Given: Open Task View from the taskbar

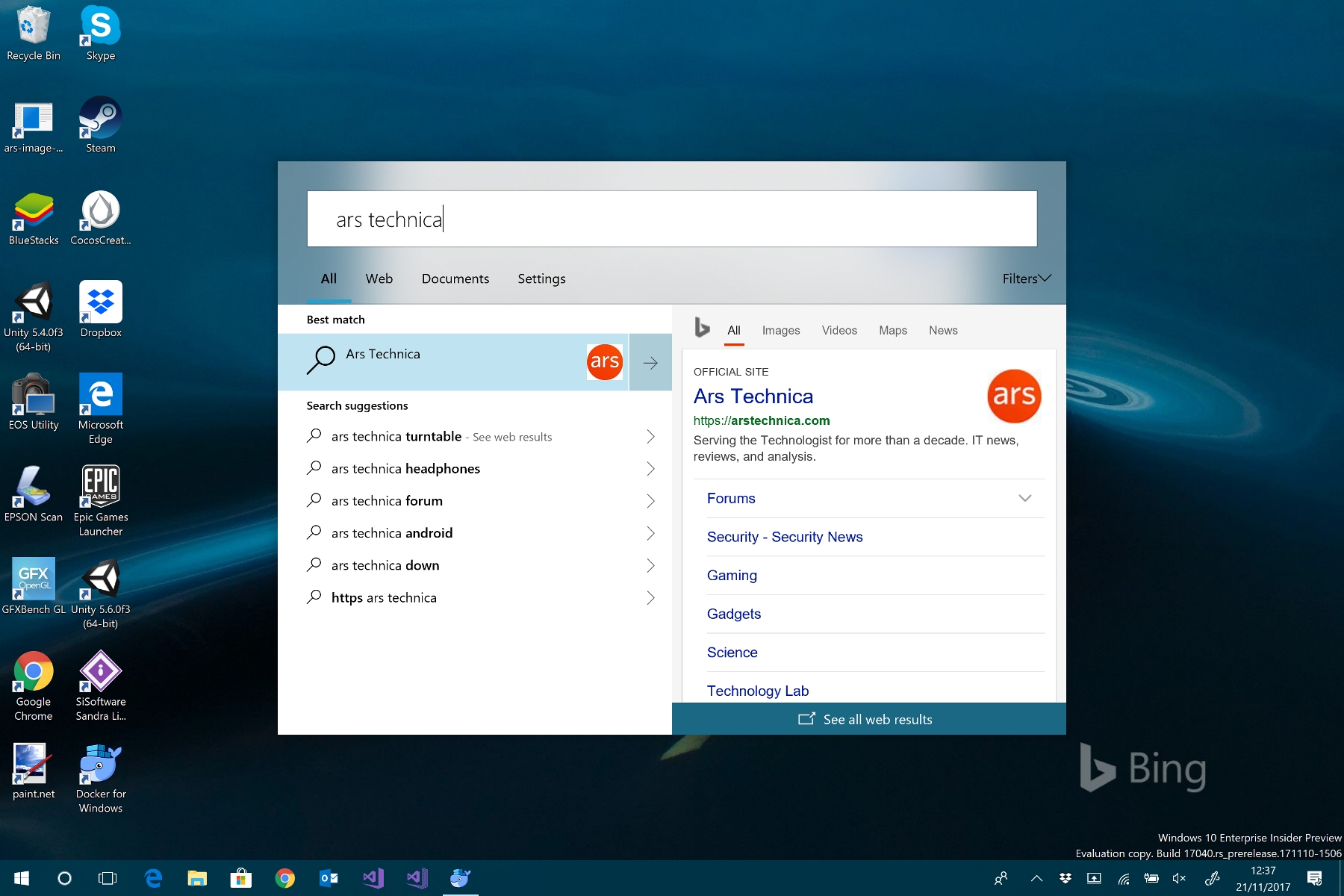Looking at the screenshot, I should pyautogui.click(x=108, y=878).
